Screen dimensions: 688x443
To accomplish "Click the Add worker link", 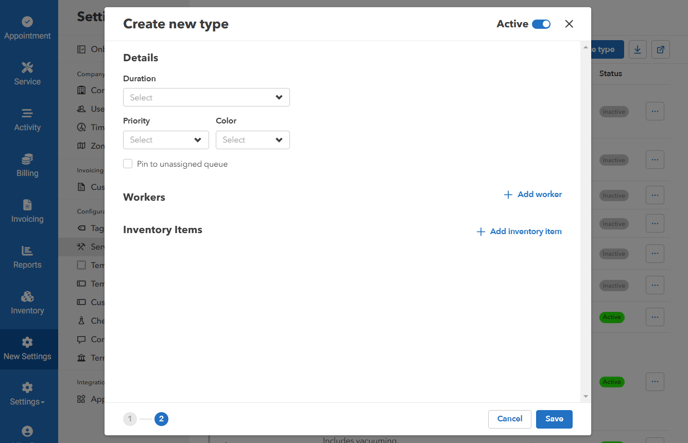I will [533, 195].
